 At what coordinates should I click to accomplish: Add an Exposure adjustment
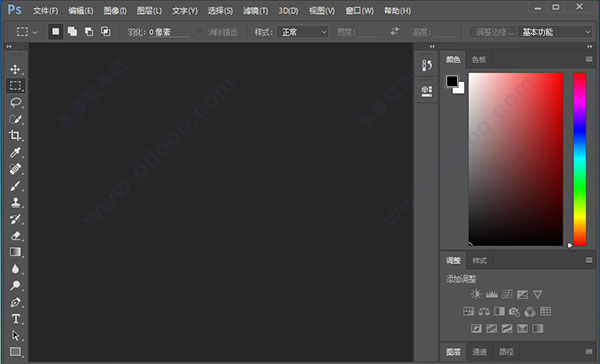(522, 294)
